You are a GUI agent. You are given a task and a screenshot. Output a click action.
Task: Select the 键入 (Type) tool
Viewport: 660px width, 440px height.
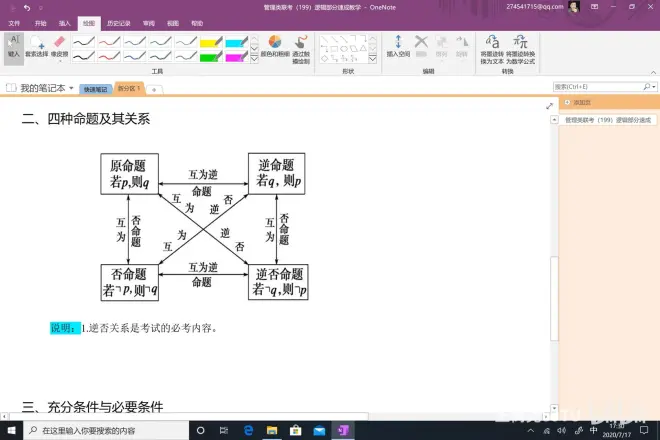coord(13,46)
